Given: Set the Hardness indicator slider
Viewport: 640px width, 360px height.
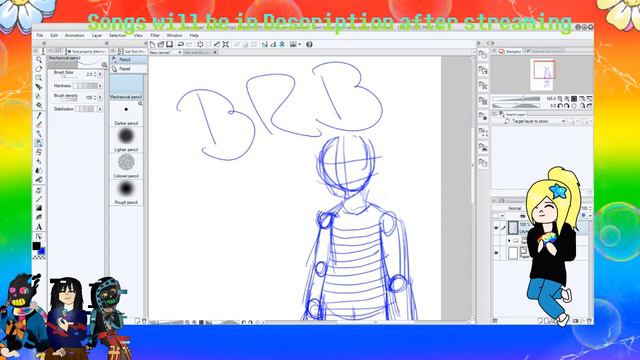Looking at the screenshot, I should click(x=85, y=86).
